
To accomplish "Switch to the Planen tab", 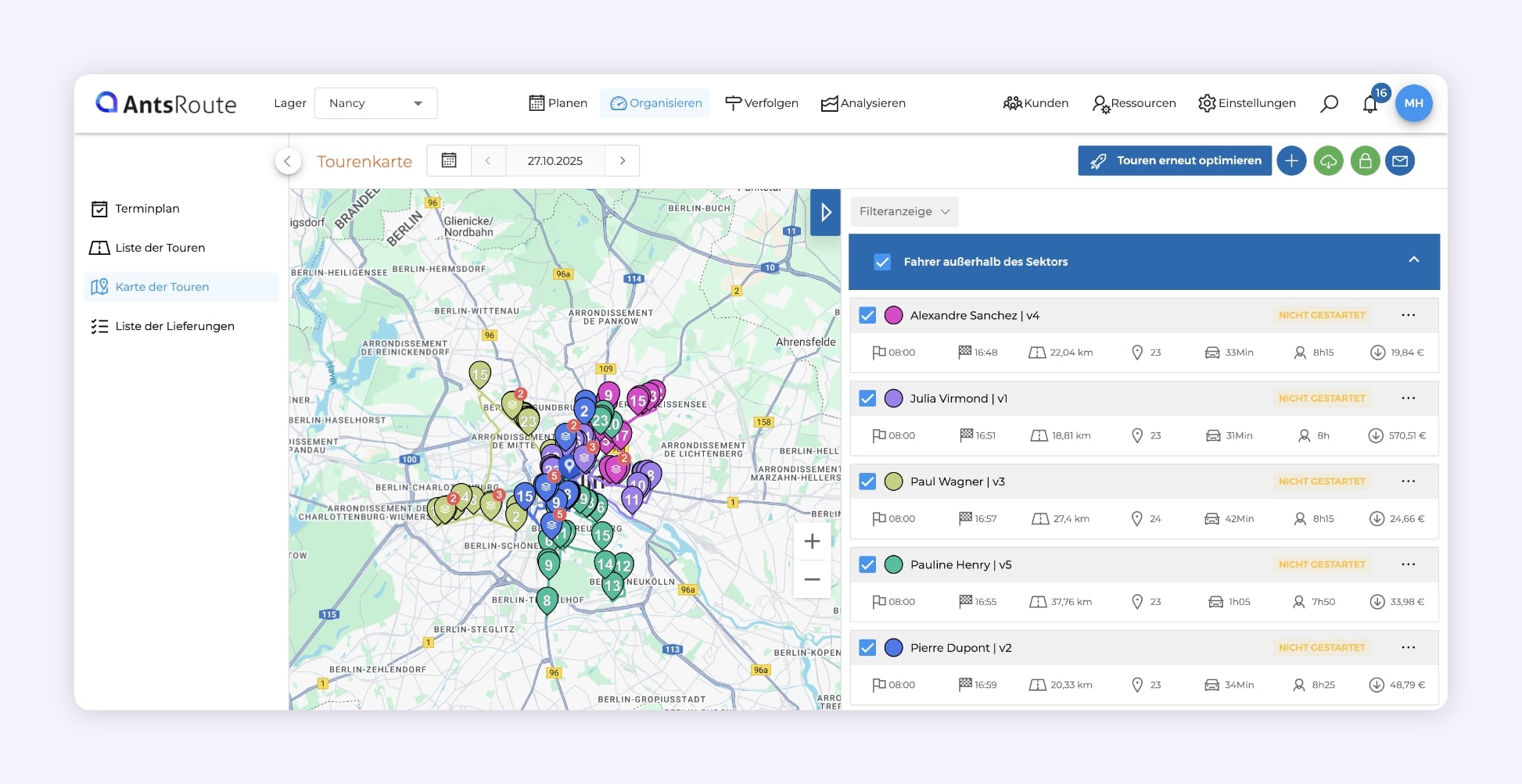I will 558,103.
